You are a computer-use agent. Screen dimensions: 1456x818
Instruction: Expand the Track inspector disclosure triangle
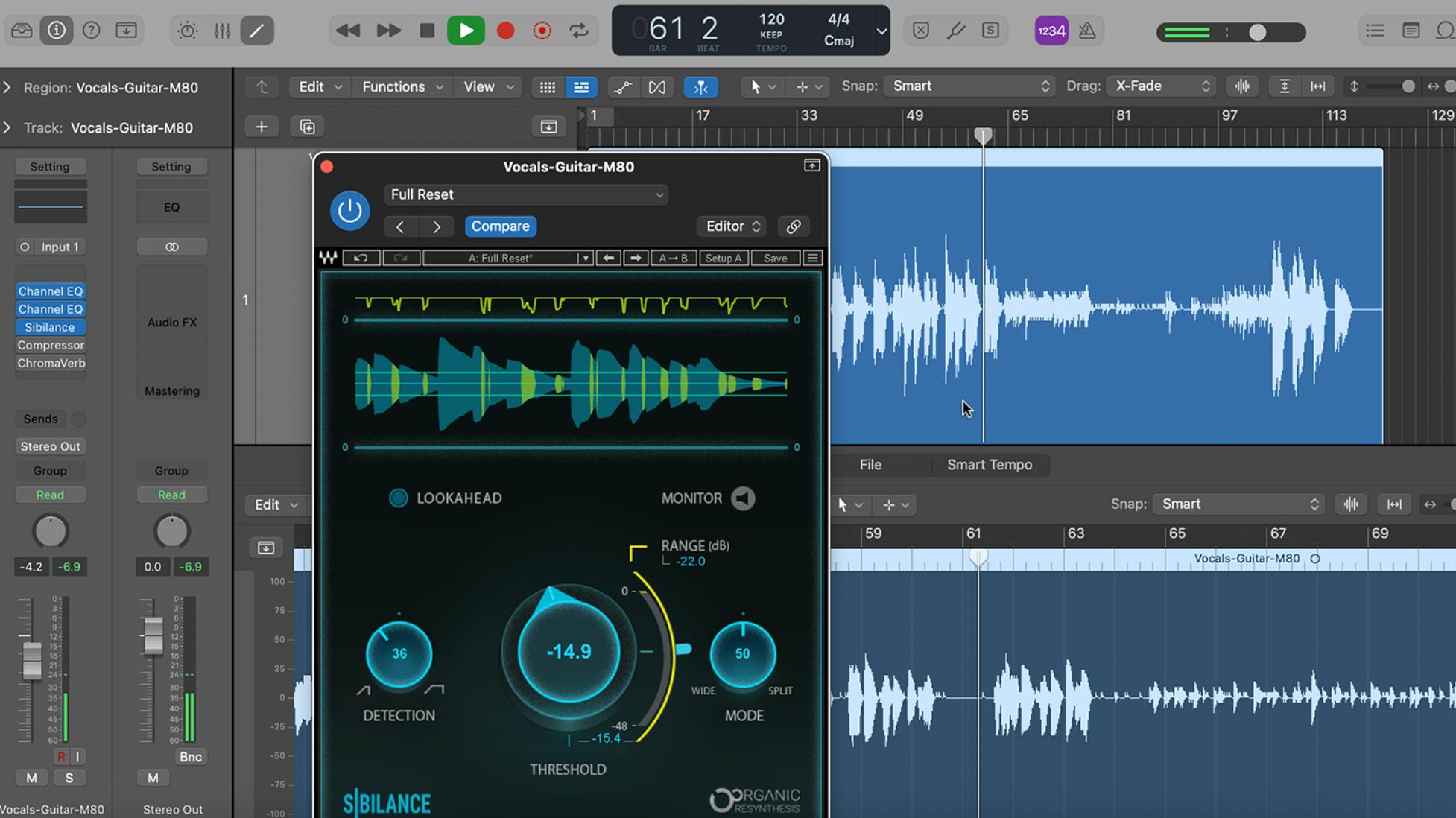(x=7, y=127)
